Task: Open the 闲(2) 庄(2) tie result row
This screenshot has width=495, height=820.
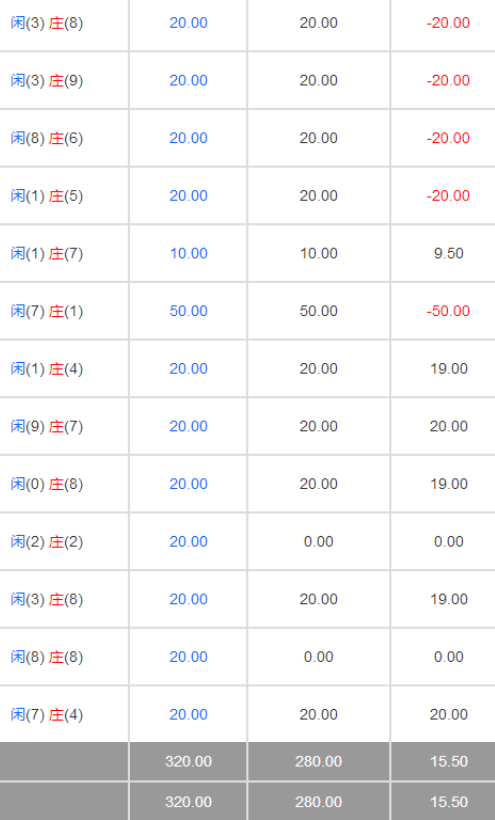Action: click(47, 541)
